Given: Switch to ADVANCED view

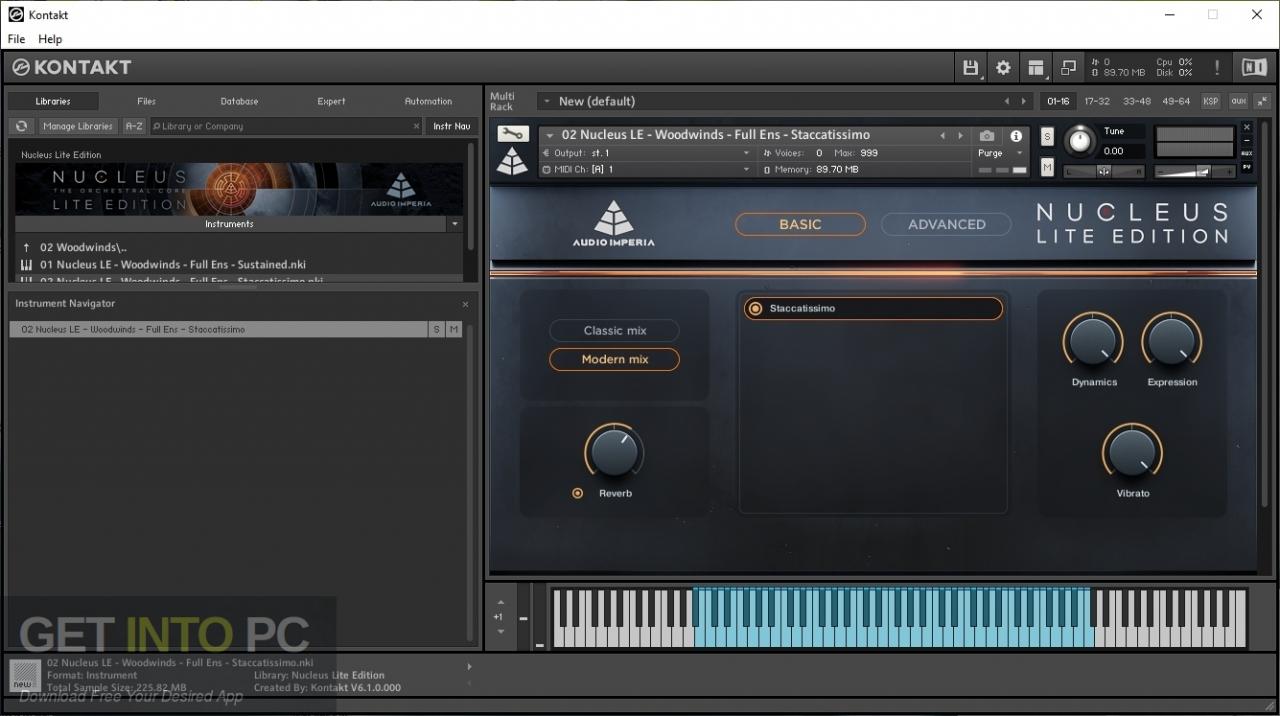Looking at the screenshot, I should [x=946, y=224].
